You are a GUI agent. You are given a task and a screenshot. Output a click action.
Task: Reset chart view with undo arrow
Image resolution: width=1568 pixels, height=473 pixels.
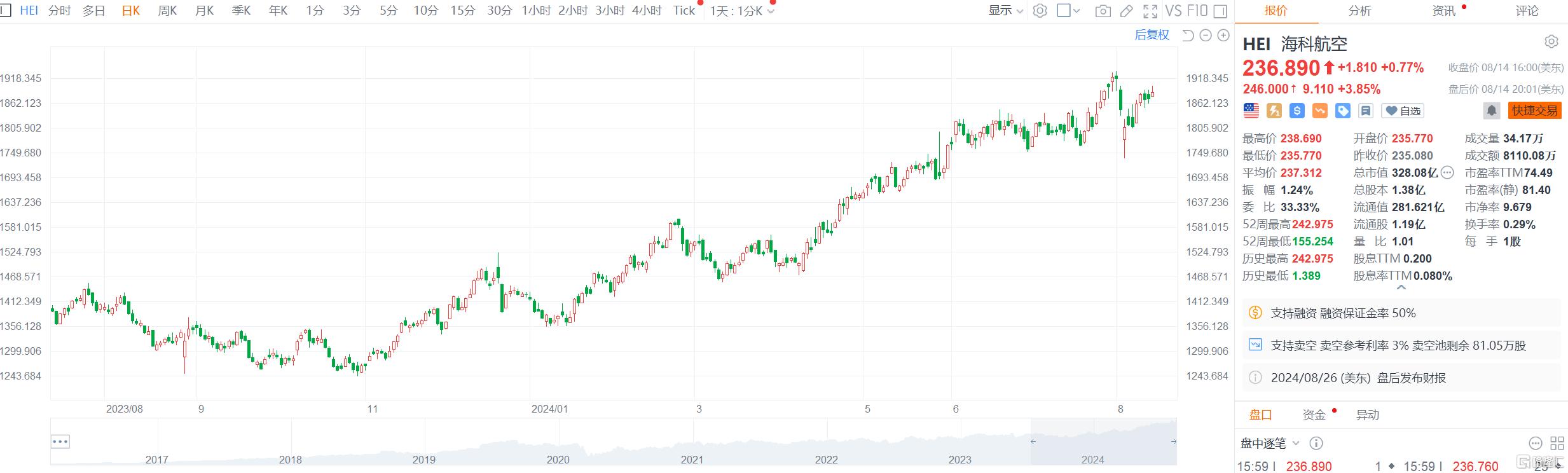point(1187,36)
